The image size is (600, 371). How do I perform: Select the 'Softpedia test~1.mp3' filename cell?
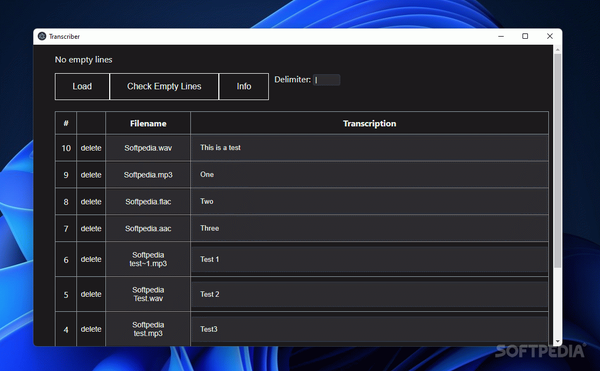(x=148, y=259)
